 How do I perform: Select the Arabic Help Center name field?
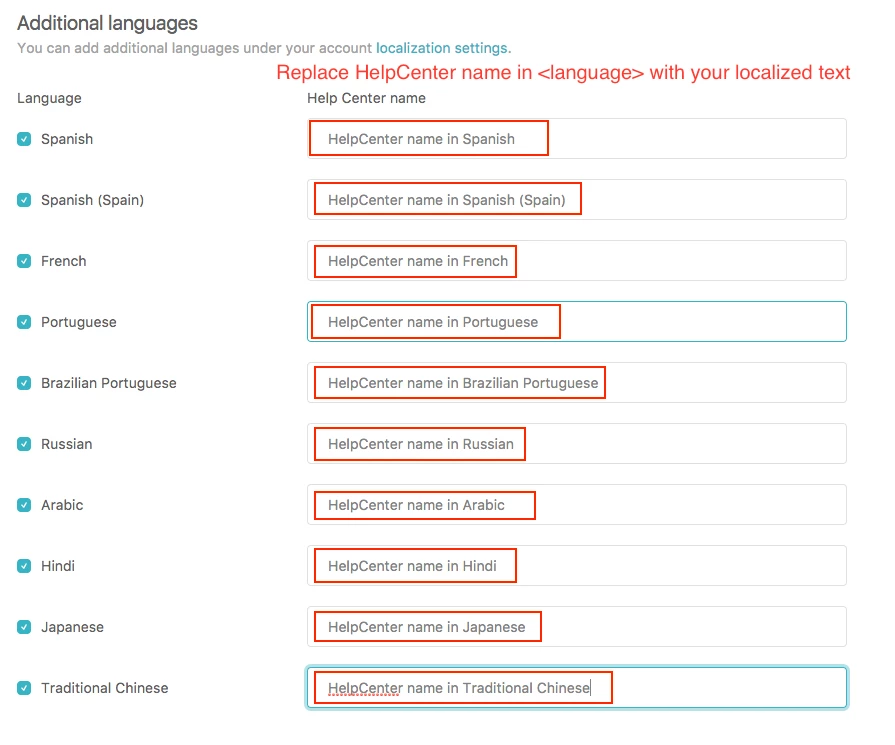click(576, 505)
